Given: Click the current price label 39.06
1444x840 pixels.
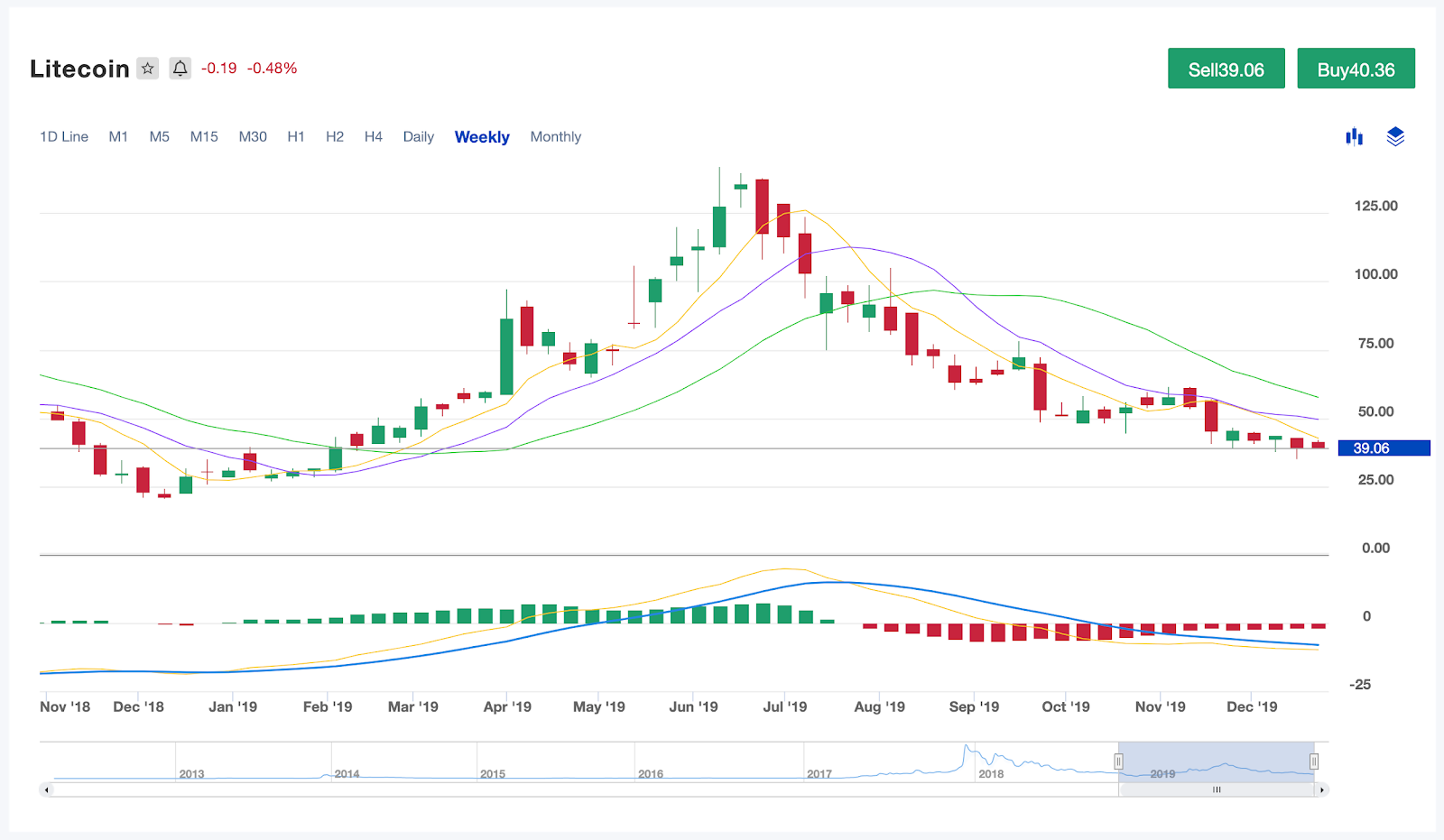Looking at the screenshot, I should click(1384, 448).
